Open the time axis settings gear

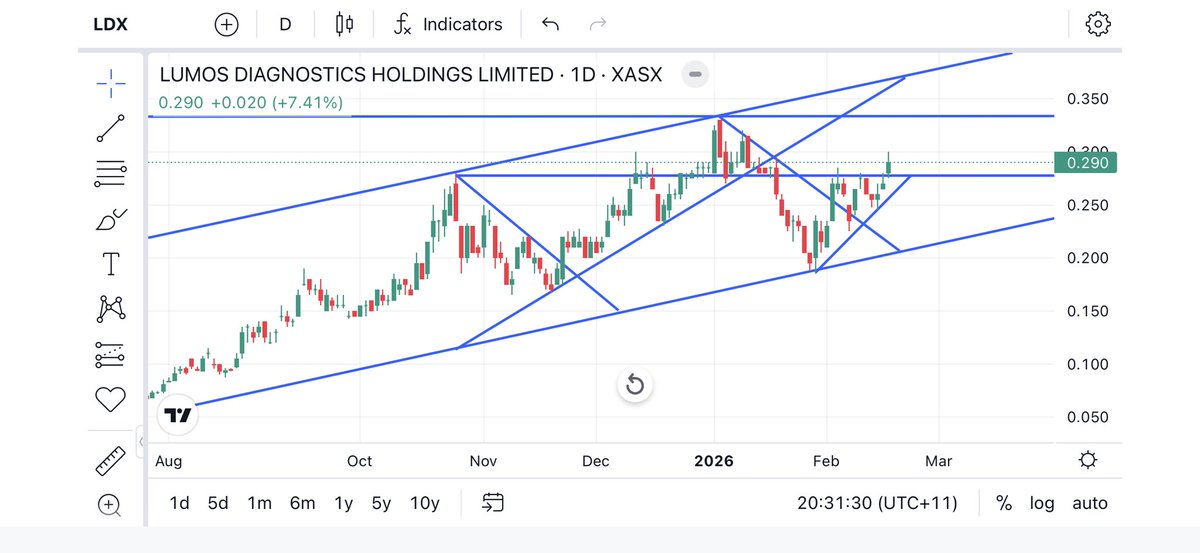(x=1089, y=460)
